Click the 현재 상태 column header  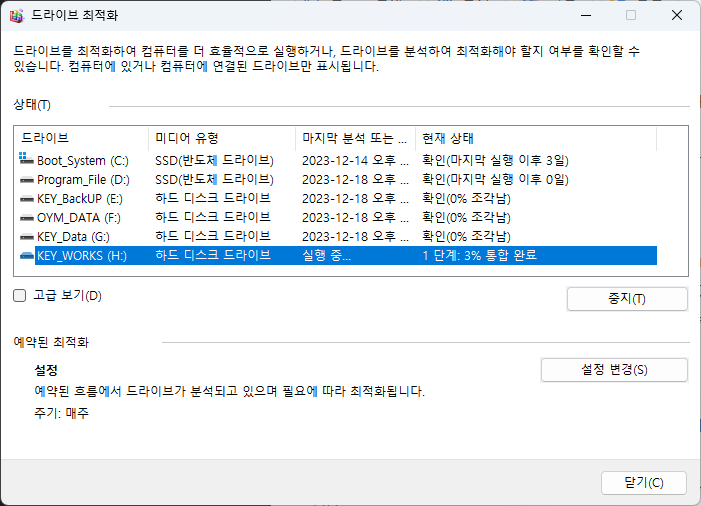[536, 138]
